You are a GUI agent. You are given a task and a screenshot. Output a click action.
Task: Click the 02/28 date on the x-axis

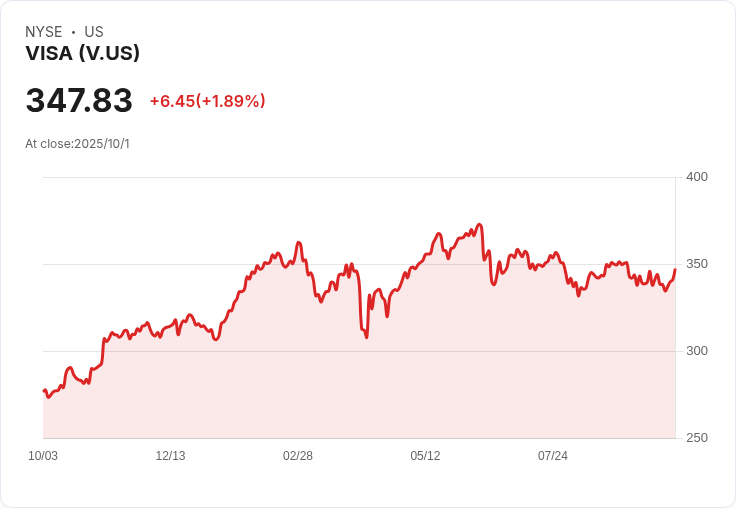coord(298,456)
